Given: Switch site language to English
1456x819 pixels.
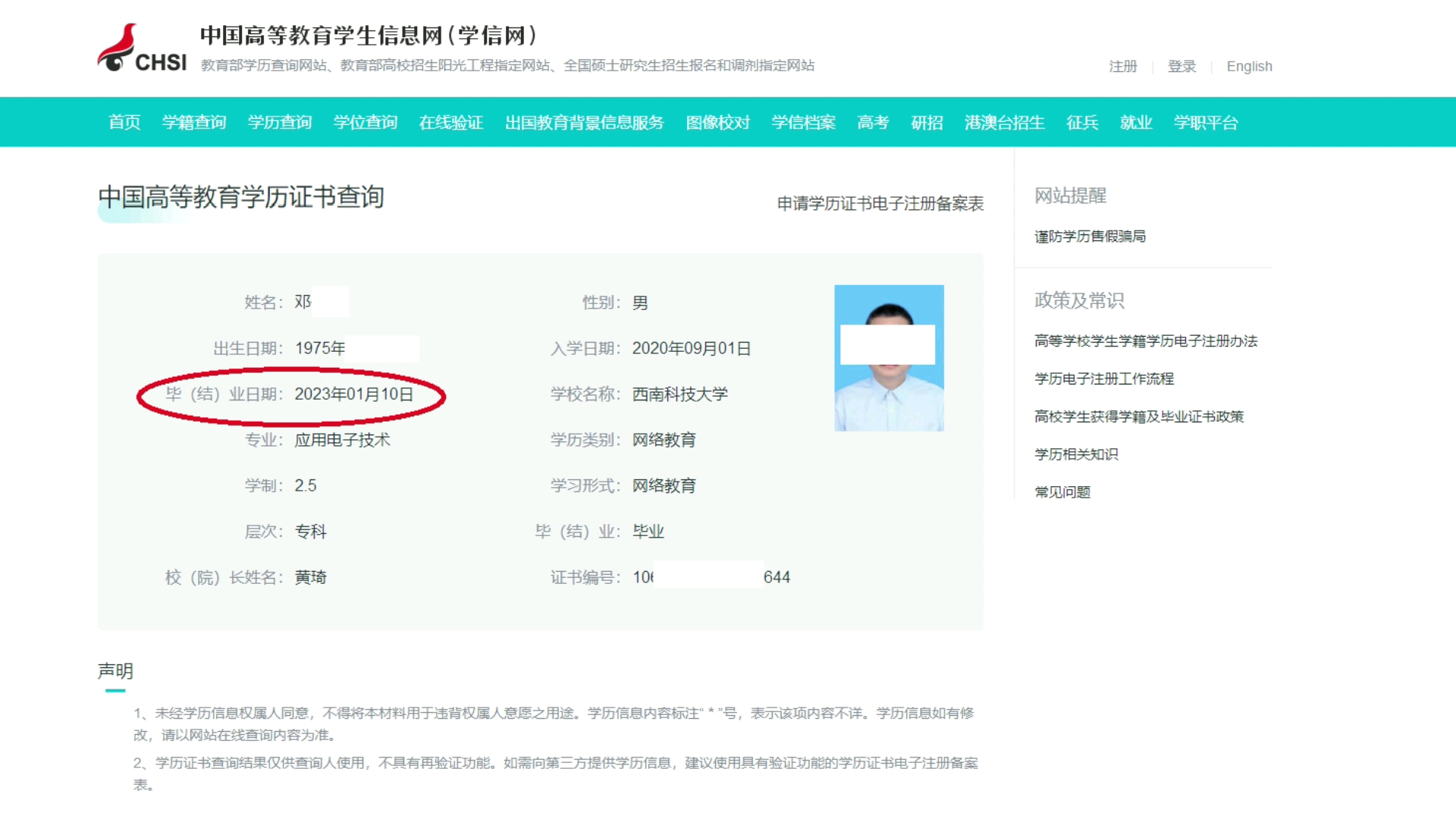Looking at the screenshot, I should [1249, 66].
